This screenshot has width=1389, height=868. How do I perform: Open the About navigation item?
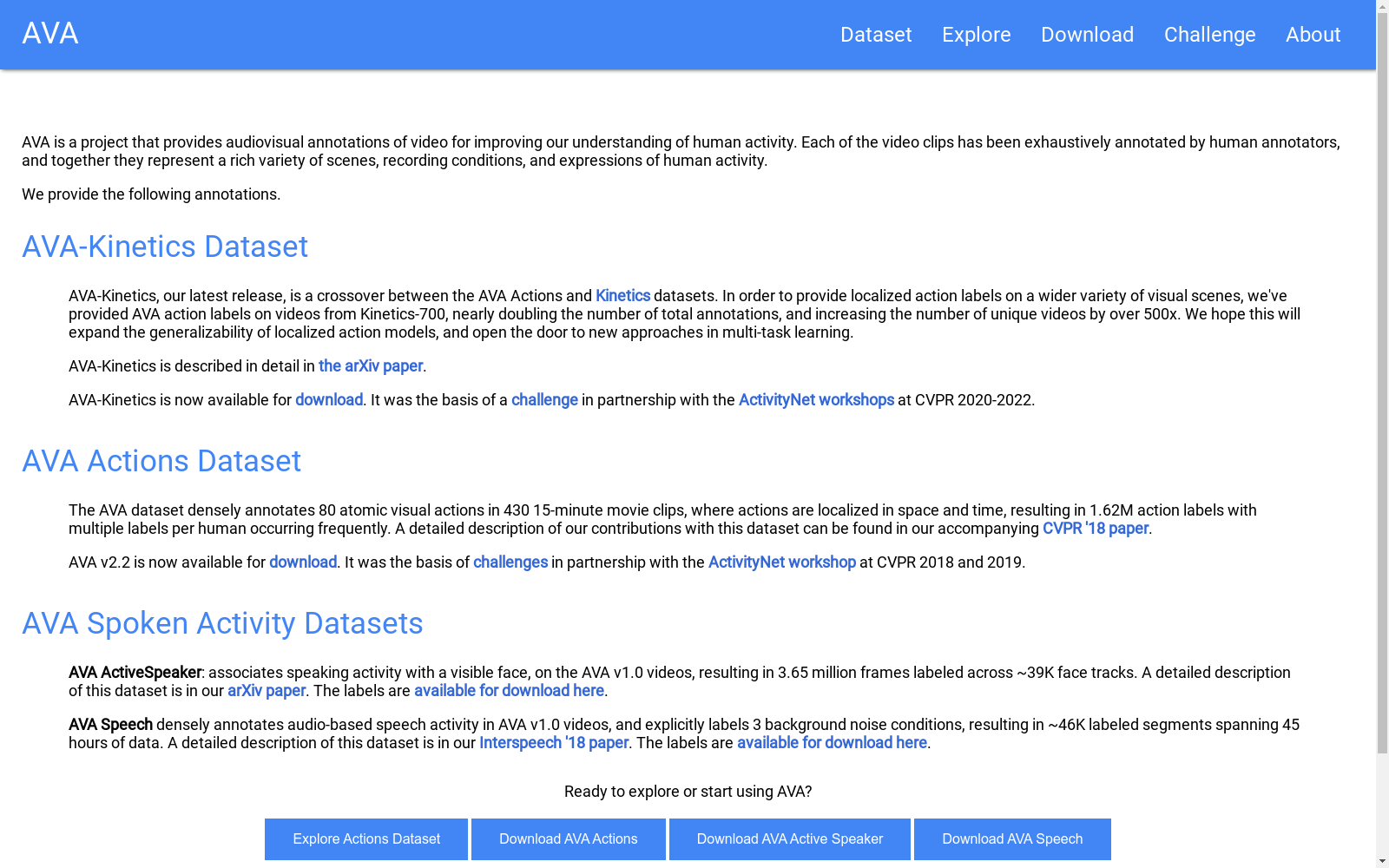[1313, 35]
